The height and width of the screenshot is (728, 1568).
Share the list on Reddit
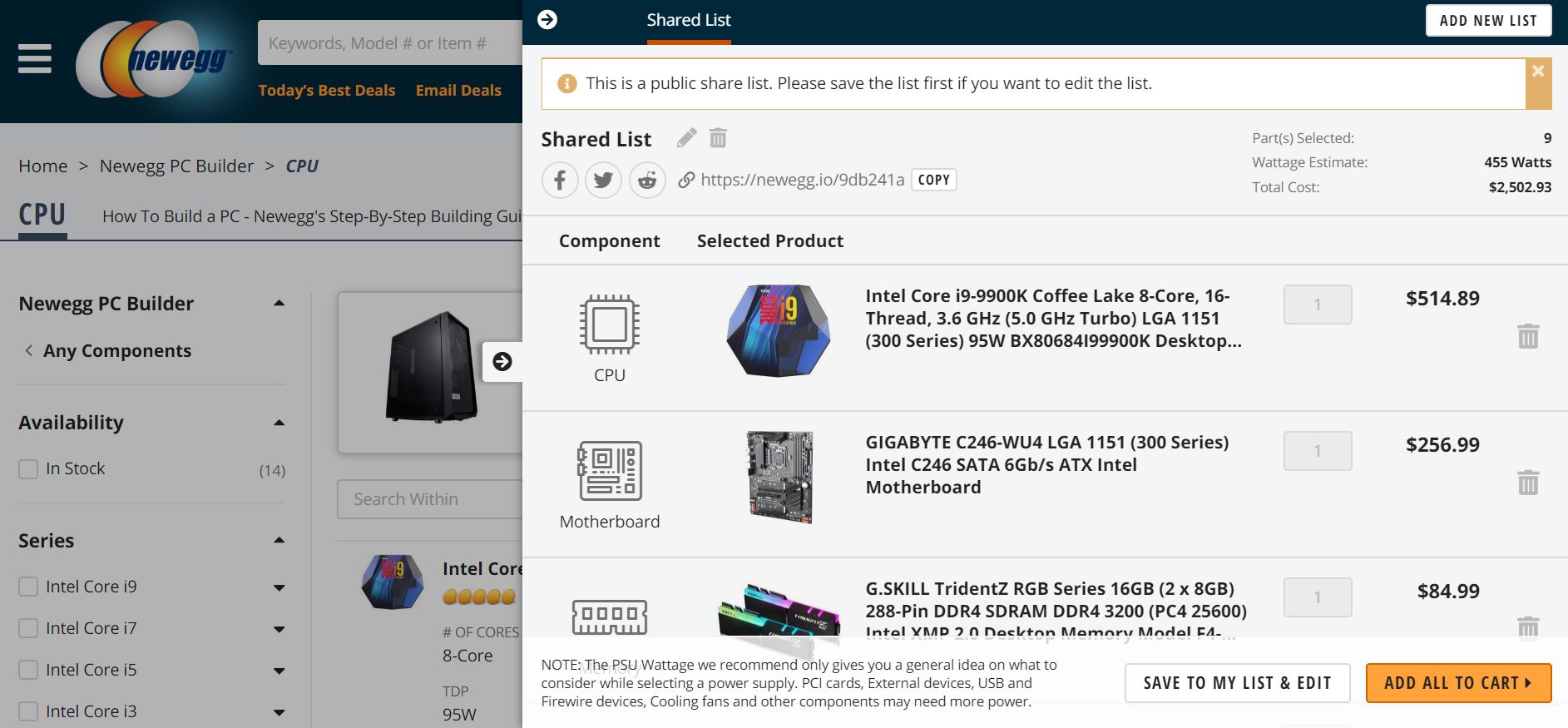[647, 180]
